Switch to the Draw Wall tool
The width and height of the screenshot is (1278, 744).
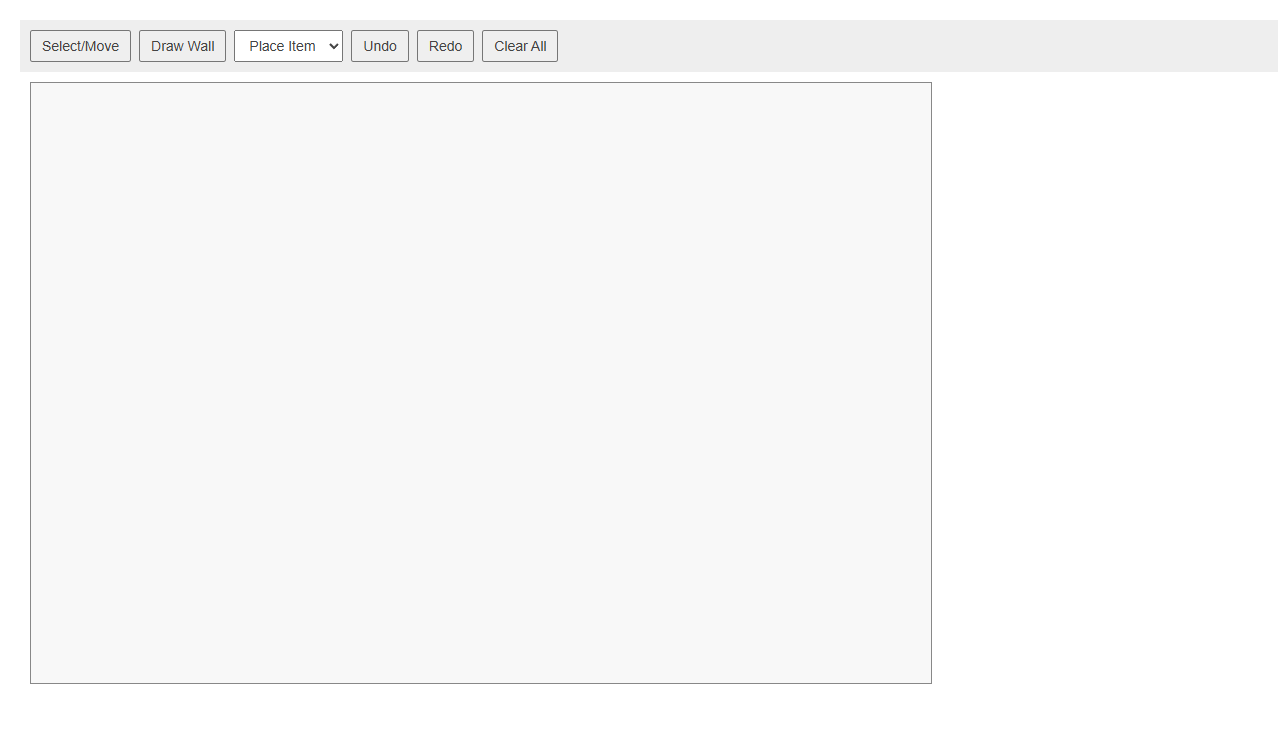(182, 46)
